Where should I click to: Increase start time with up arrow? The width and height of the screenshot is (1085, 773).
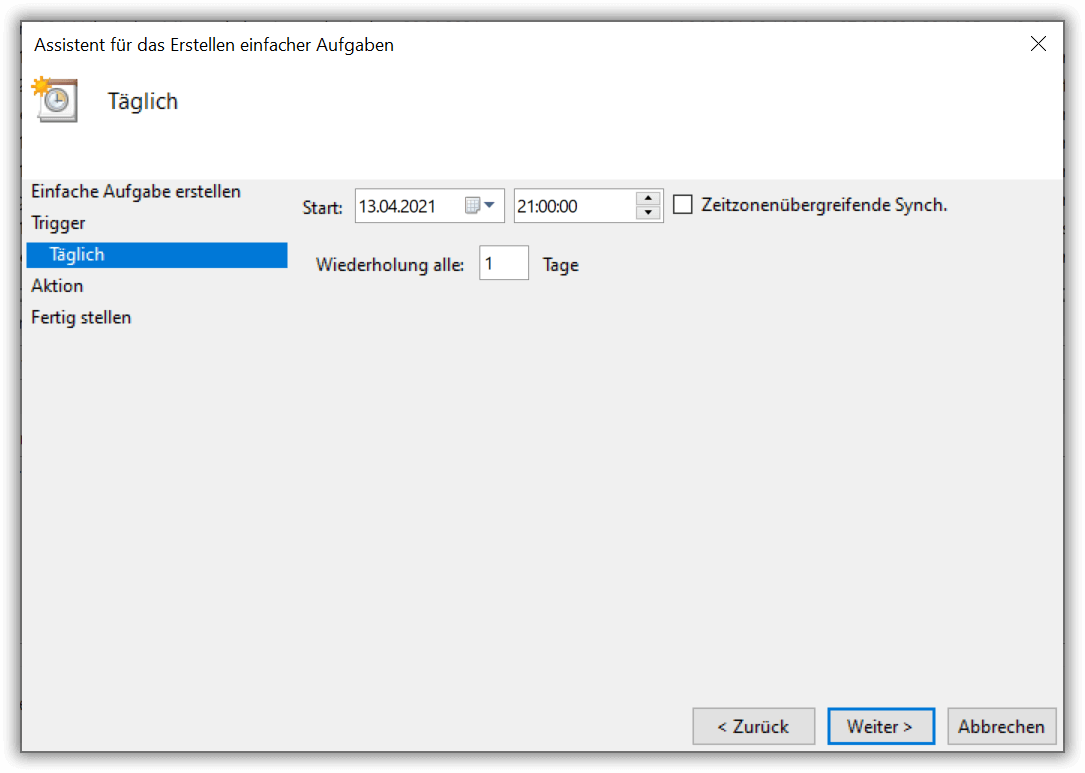(648, 199)
